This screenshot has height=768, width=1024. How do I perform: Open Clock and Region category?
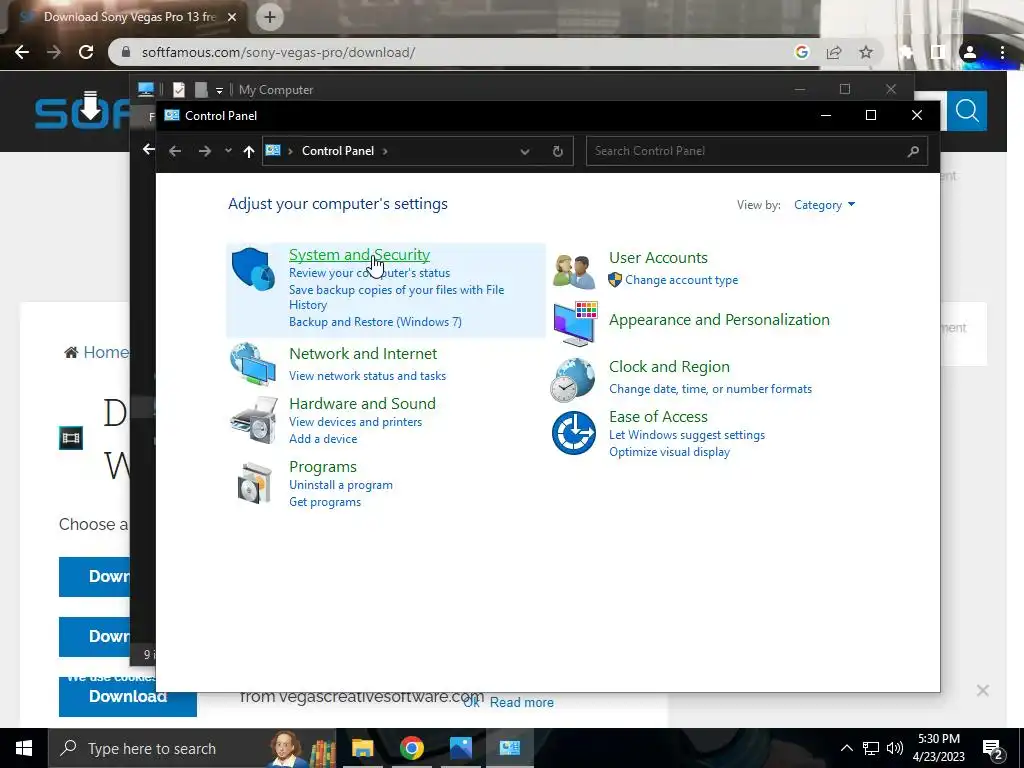pyautogui.click(x=669, y=366)
